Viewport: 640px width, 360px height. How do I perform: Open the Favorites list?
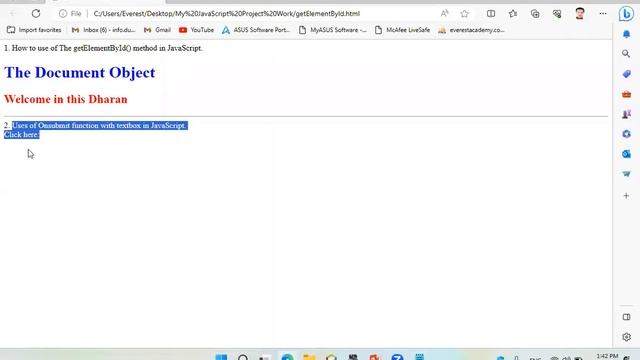pyautogui.click(x=513, y=13)
